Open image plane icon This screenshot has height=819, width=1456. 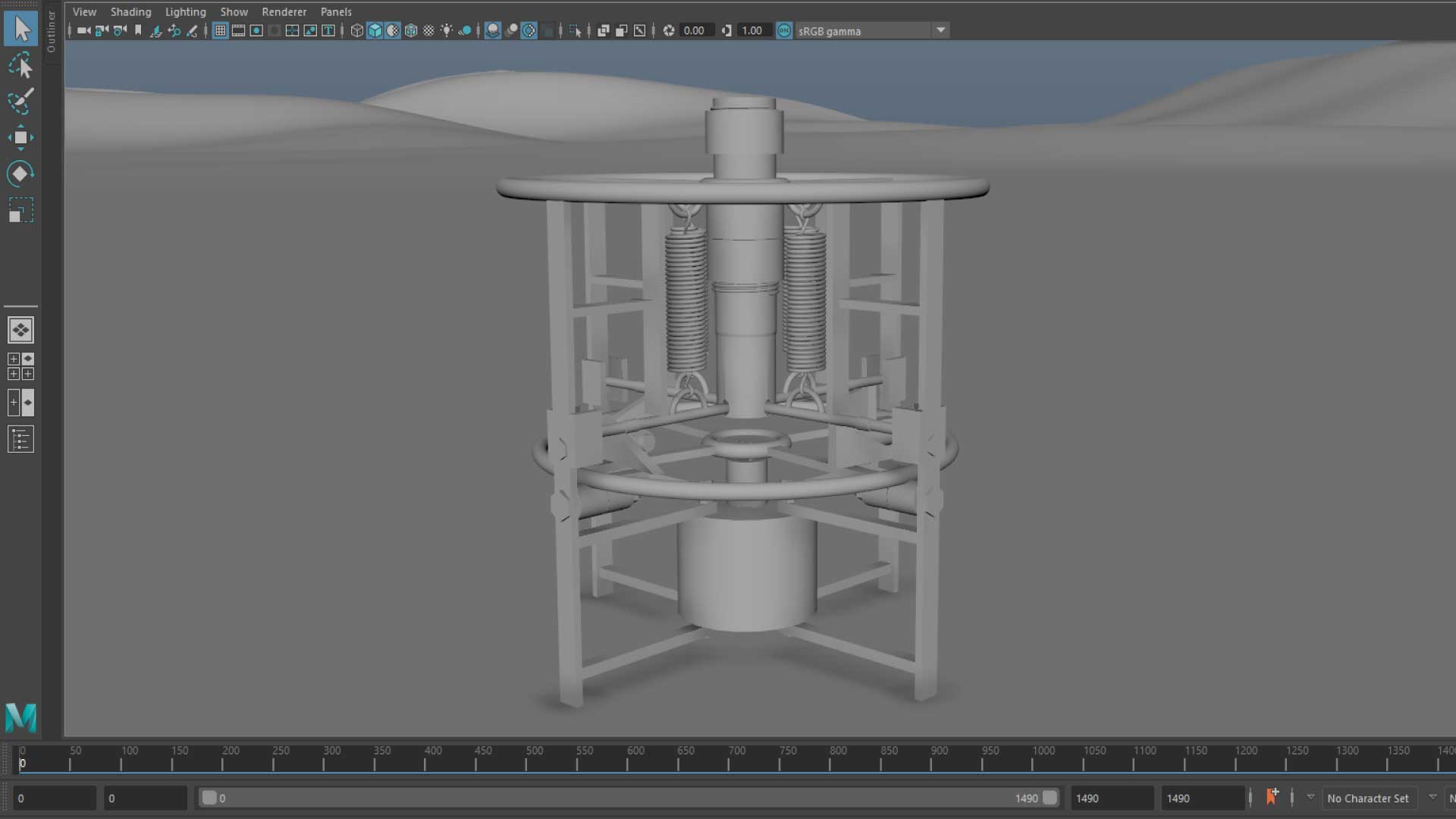point(155,30)
